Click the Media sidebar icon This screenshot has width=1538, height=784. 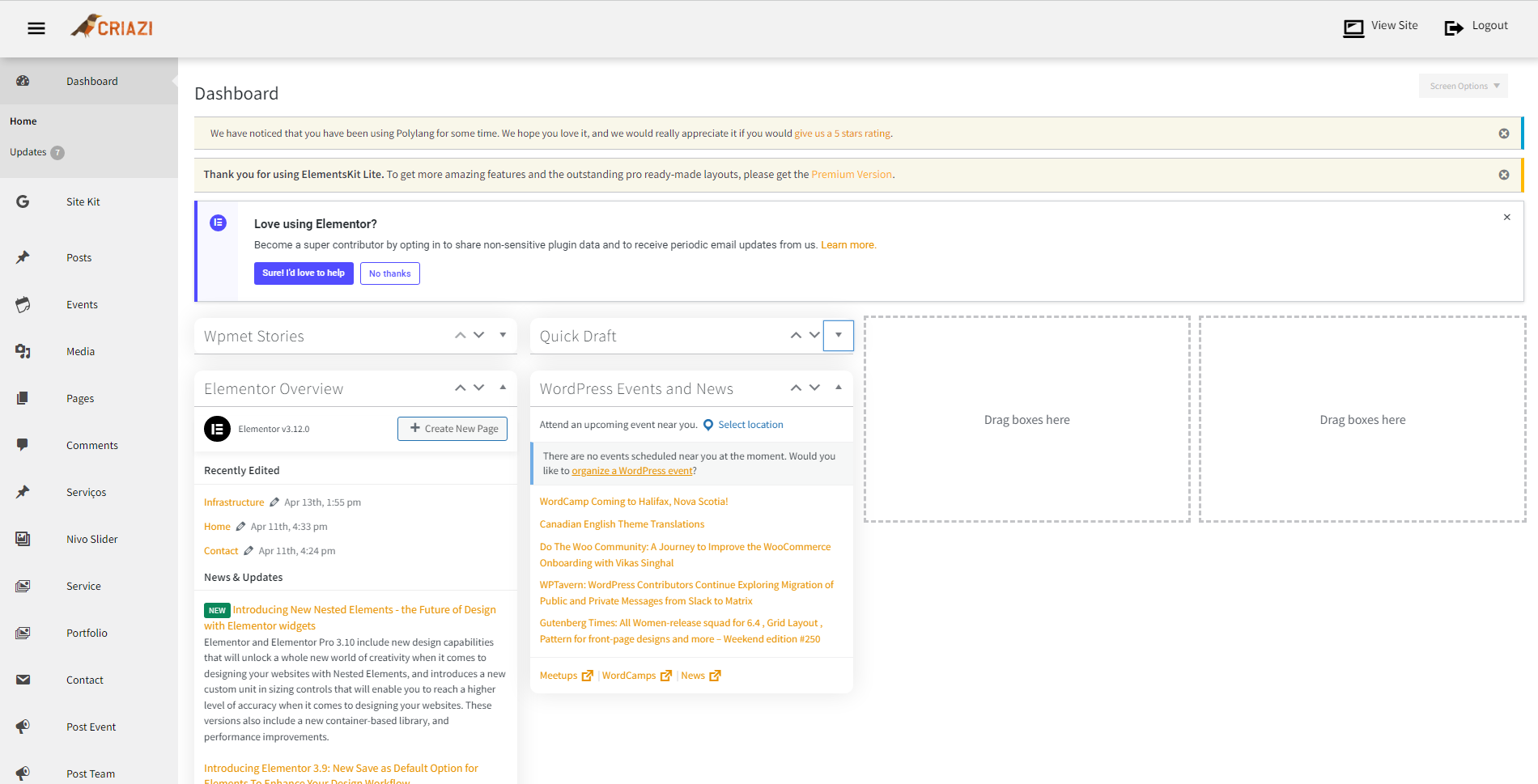23,351
